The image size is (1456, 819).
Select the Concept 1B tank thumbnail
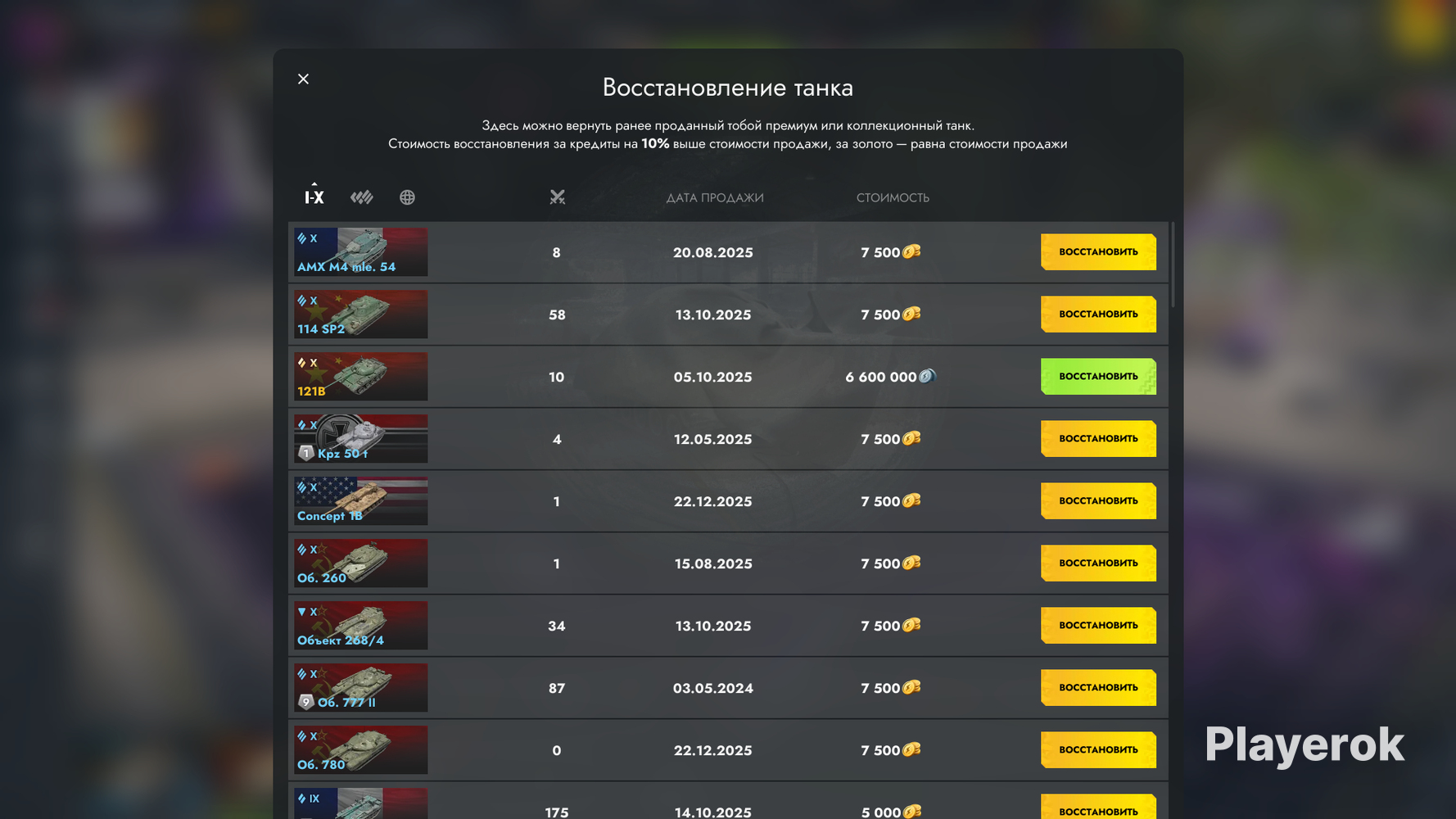click(x=361, y=500)
